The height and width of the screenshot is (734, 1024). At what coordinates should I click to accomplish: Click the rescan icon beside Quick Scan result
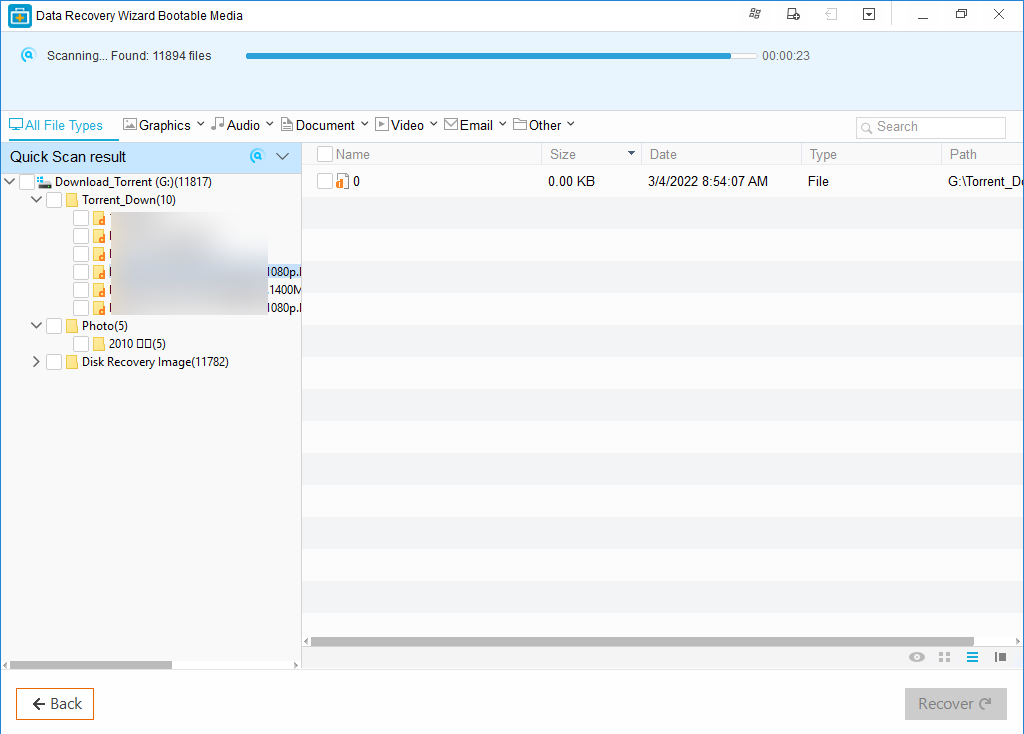(257, 156)
